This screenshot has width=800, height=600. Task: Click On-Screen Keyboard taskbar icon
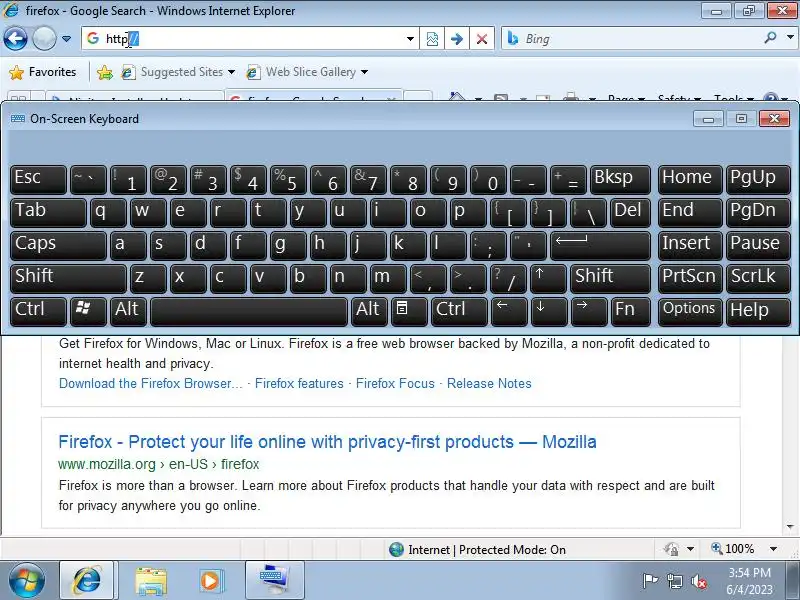(x=274, y=581)
